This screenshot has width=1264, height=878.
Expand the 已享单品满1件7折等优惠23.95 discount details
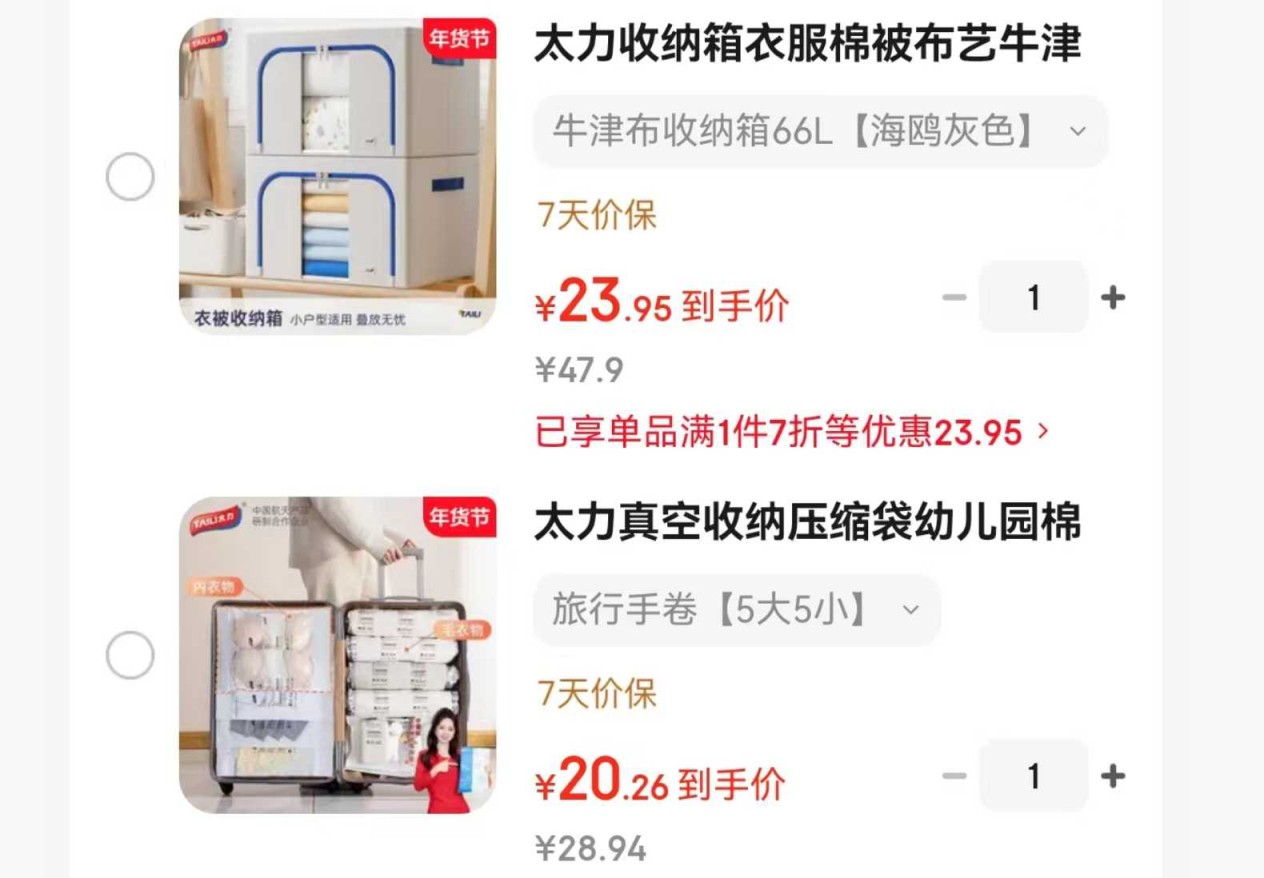click(792, 432)
